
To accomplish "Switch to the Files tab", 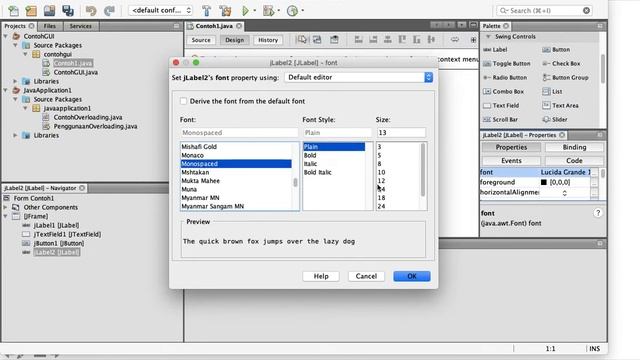I will 49,26.
